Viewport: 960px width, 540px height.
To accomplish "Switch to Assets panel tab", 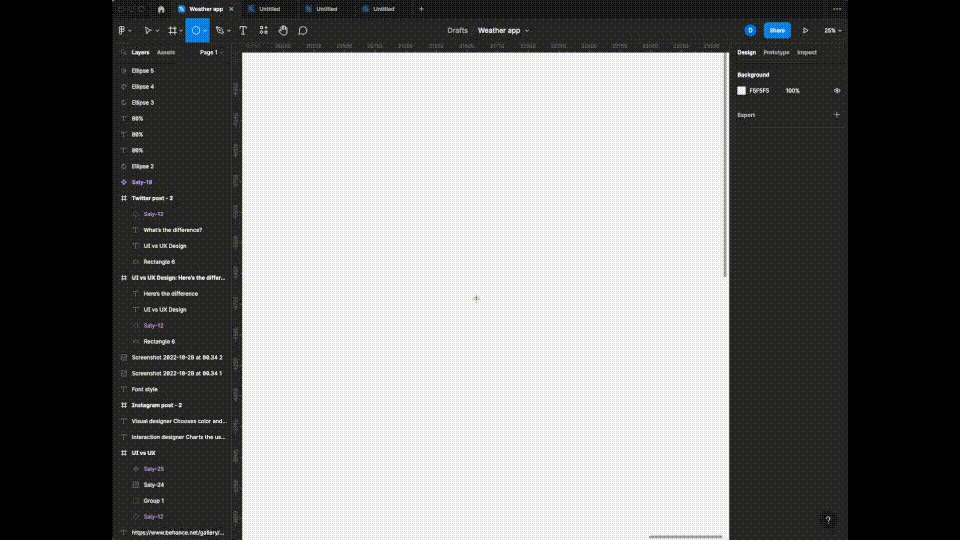I will point(166,53).
